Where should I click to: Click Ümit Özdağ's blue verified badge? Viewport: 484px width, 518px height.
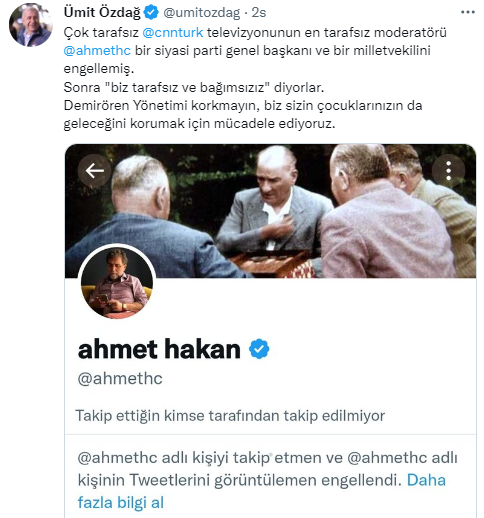click(151, 12)
